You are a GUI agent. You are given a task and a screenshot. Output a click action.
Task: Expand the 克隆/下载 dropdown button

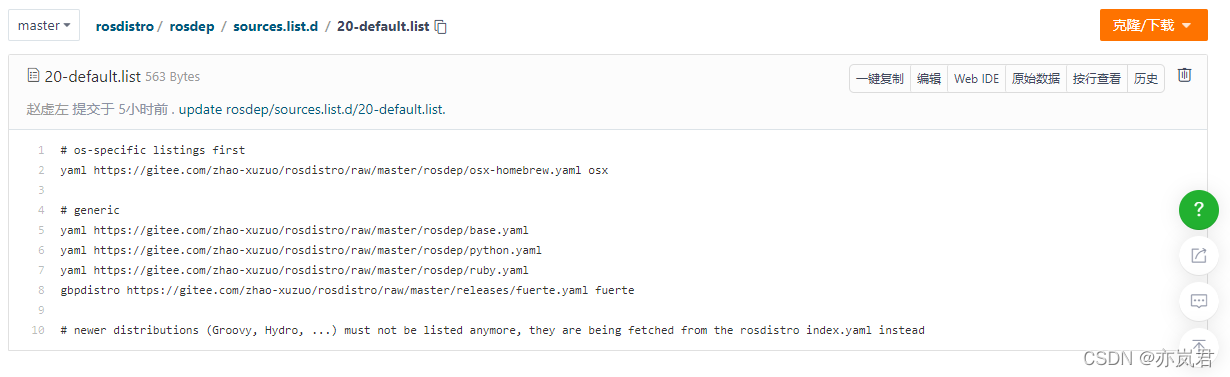pyautogui.click(x=1147, y=25)
